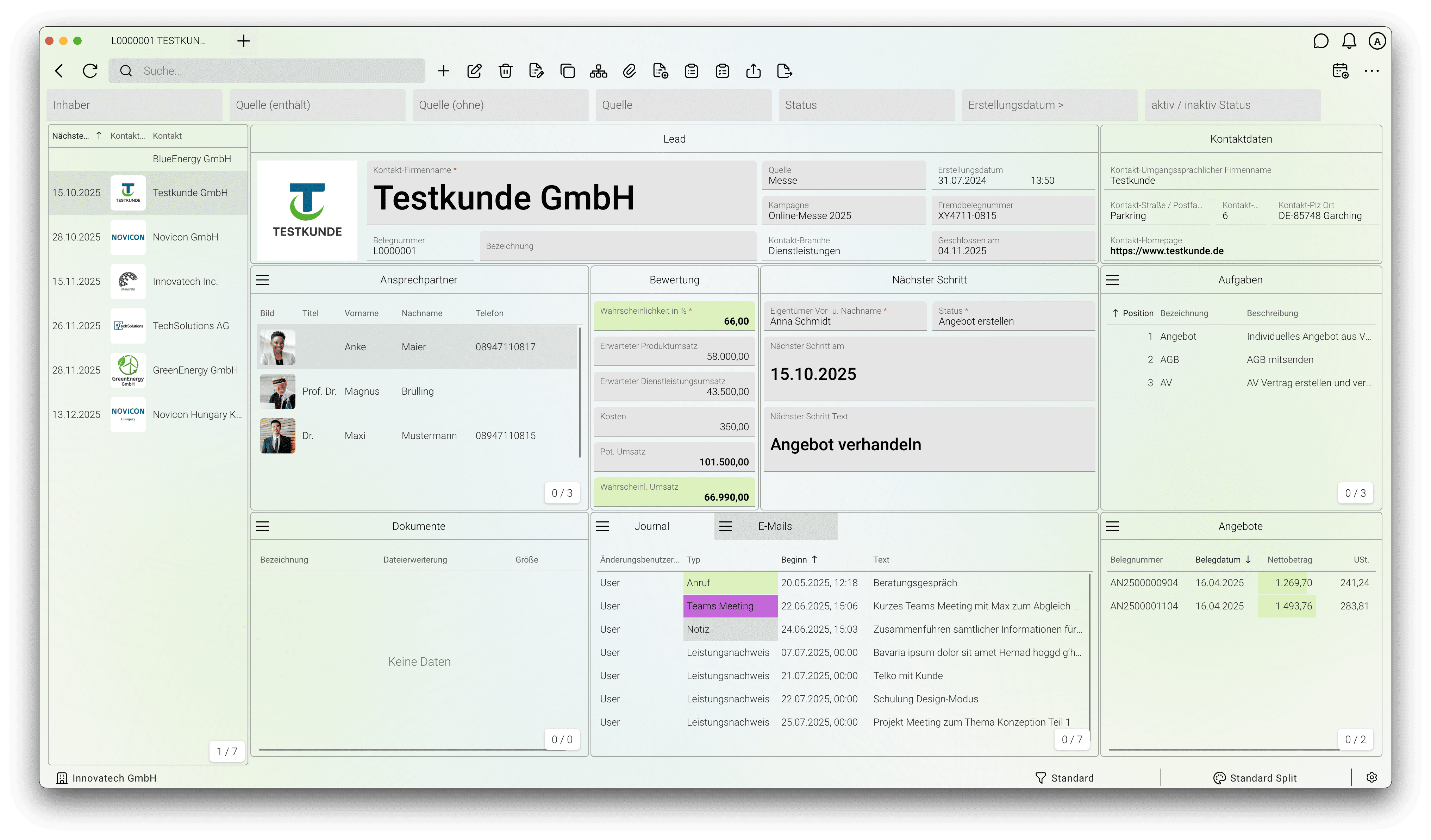1431x840 pixels.
Task: Click the edit record pencil icon
Action: point(474,71)
